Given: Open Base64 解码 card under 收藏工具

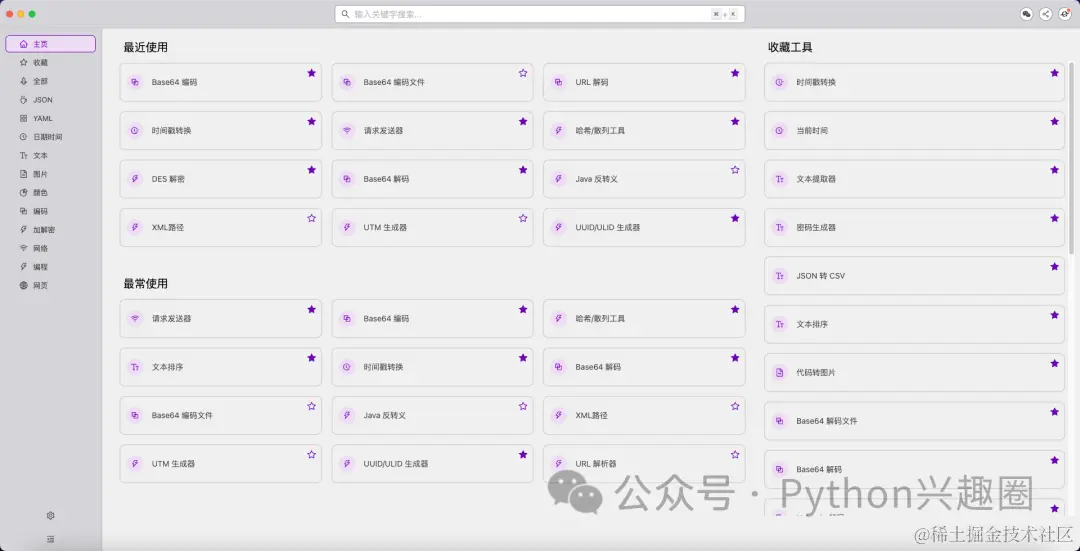Looking at the screenshot, I should coord(914,470).
